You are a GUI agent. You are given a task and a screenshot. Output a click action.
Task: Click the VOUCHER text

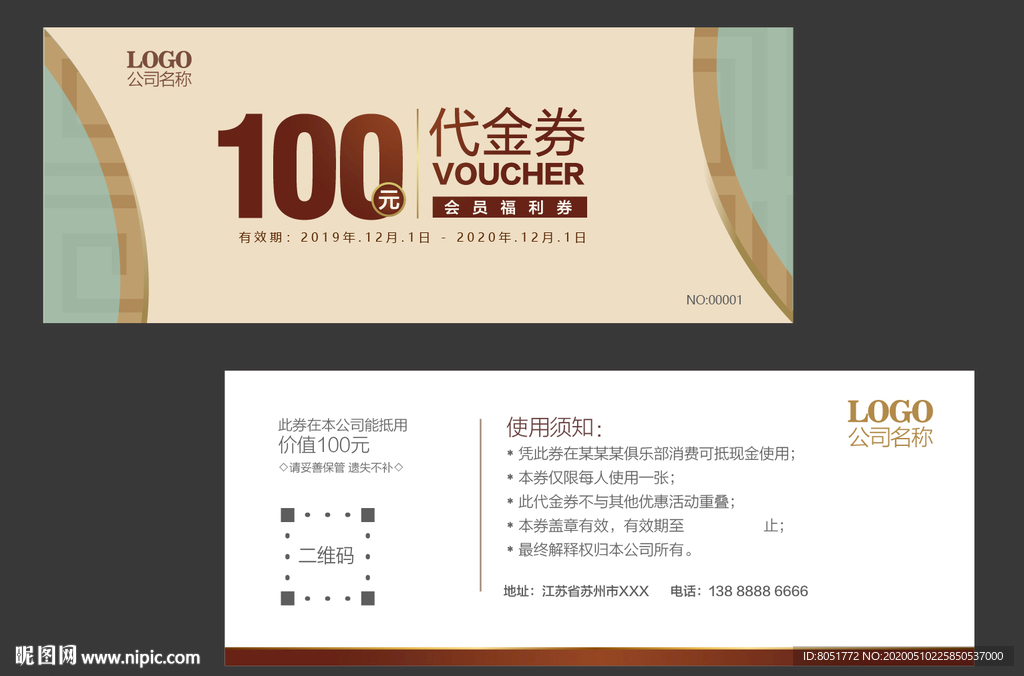coord(508,174)
